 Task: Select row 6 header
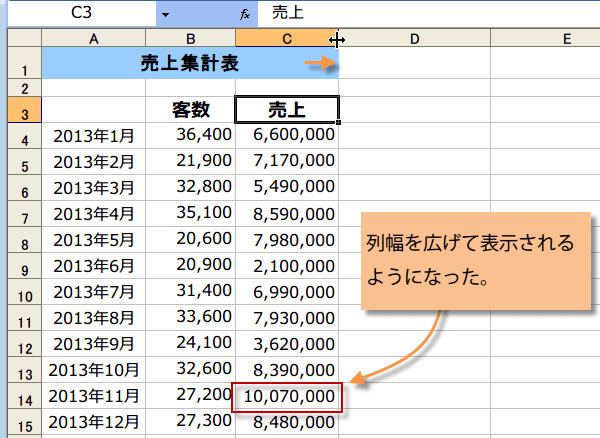pyautogui.click(x=24, y=188)
